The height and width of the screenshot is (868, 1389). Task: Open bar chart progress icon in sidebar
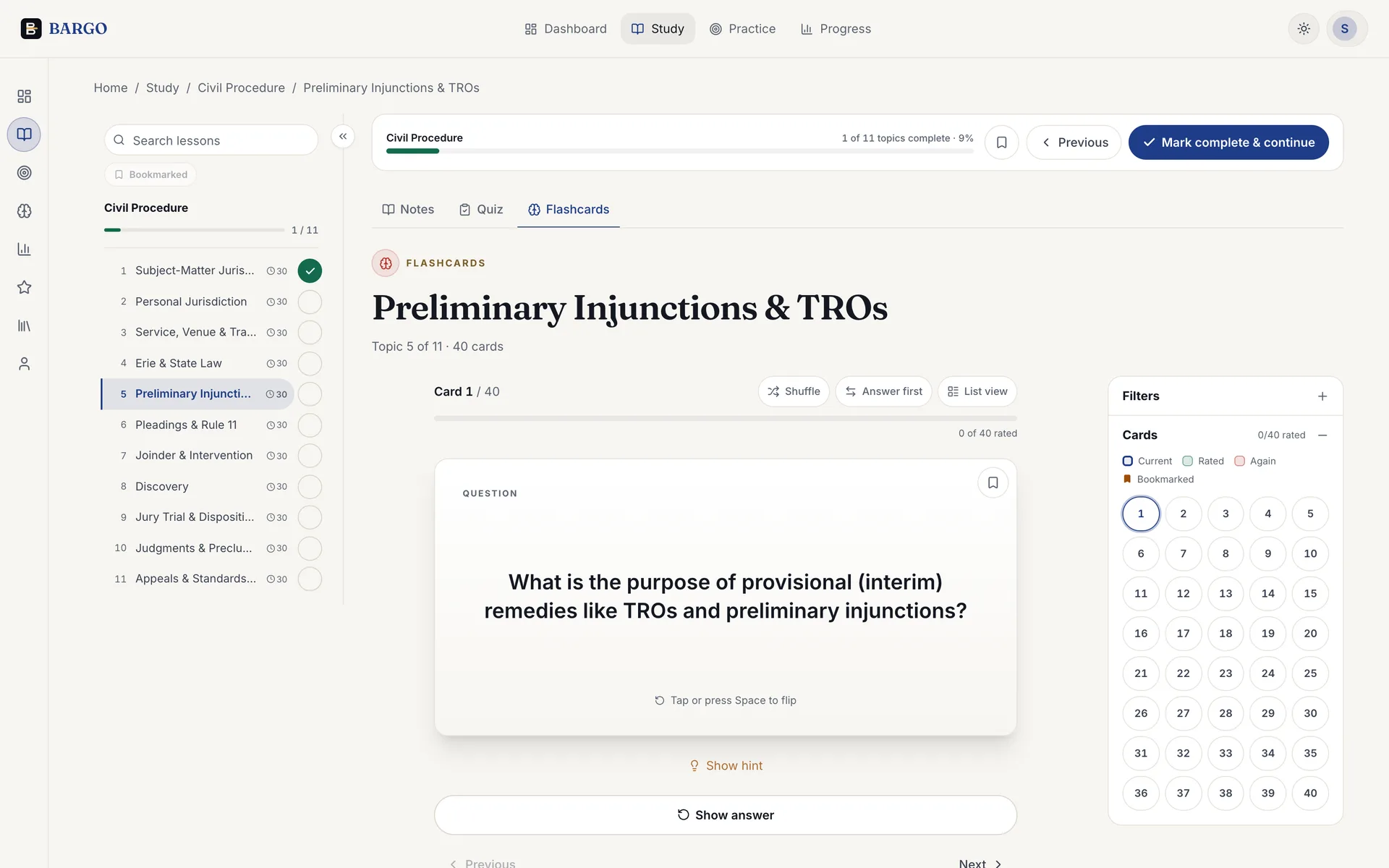[24, 250]
